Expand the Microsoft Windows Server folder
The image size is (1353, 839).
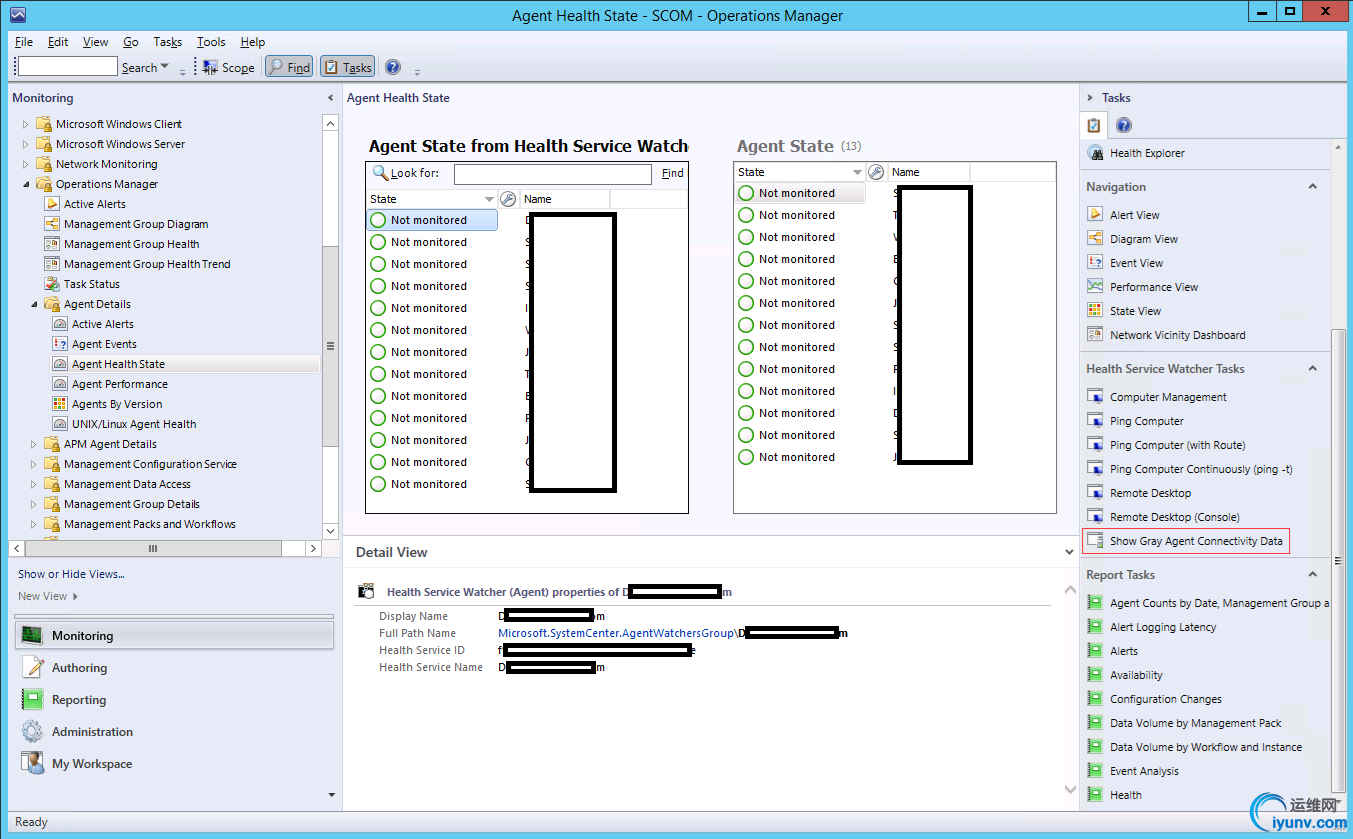pyautogui.click(x=26, y=144)
